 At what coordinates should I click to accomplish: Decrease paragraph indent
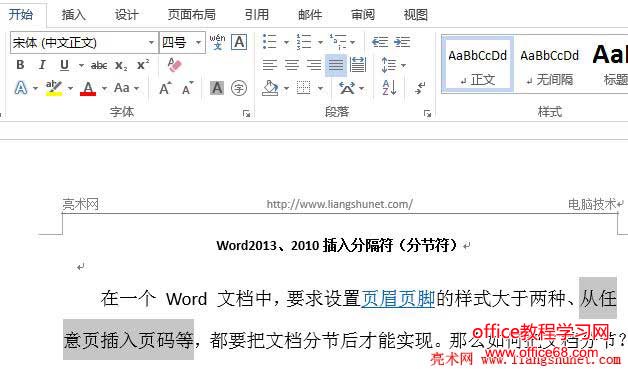point(380,42)
